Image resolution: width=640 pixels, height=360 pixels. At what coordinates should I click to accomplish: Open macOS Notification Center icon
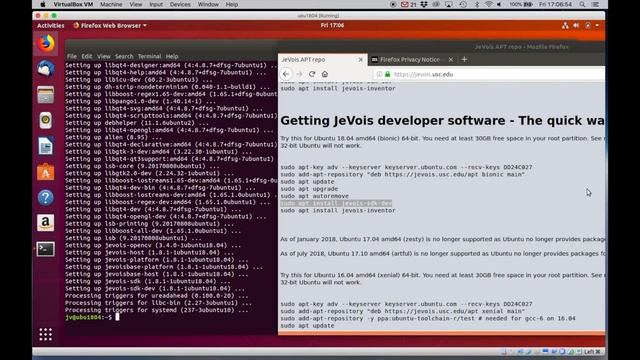(x=596, y=4)
